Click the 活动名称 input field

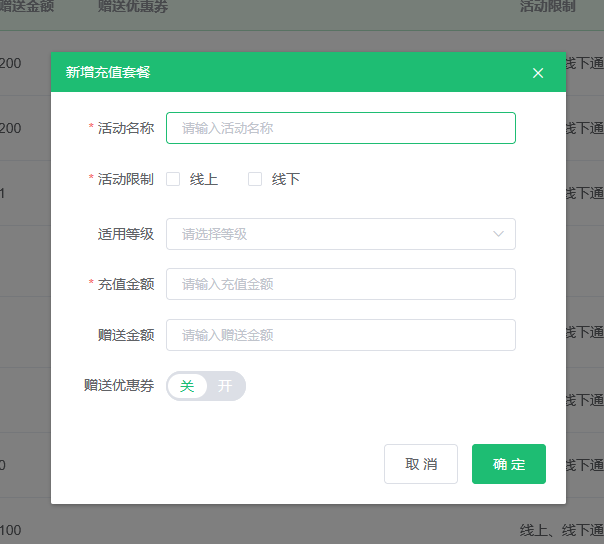click(x=340, y=128)
